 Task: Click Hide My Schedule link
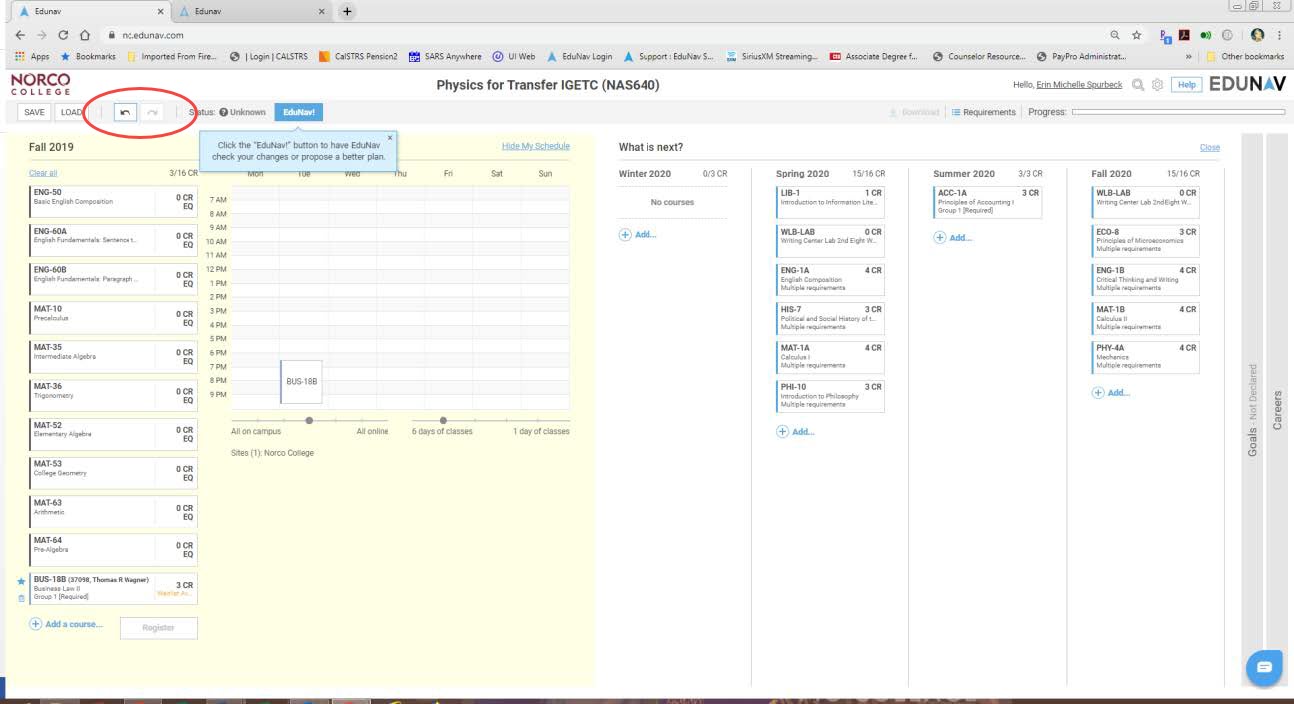pos(535,147)
